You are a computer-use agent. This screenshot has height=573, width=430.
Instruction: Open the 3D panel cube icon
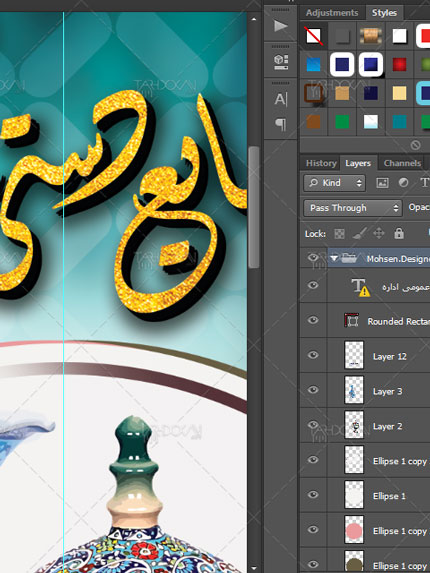pos(281,62)
